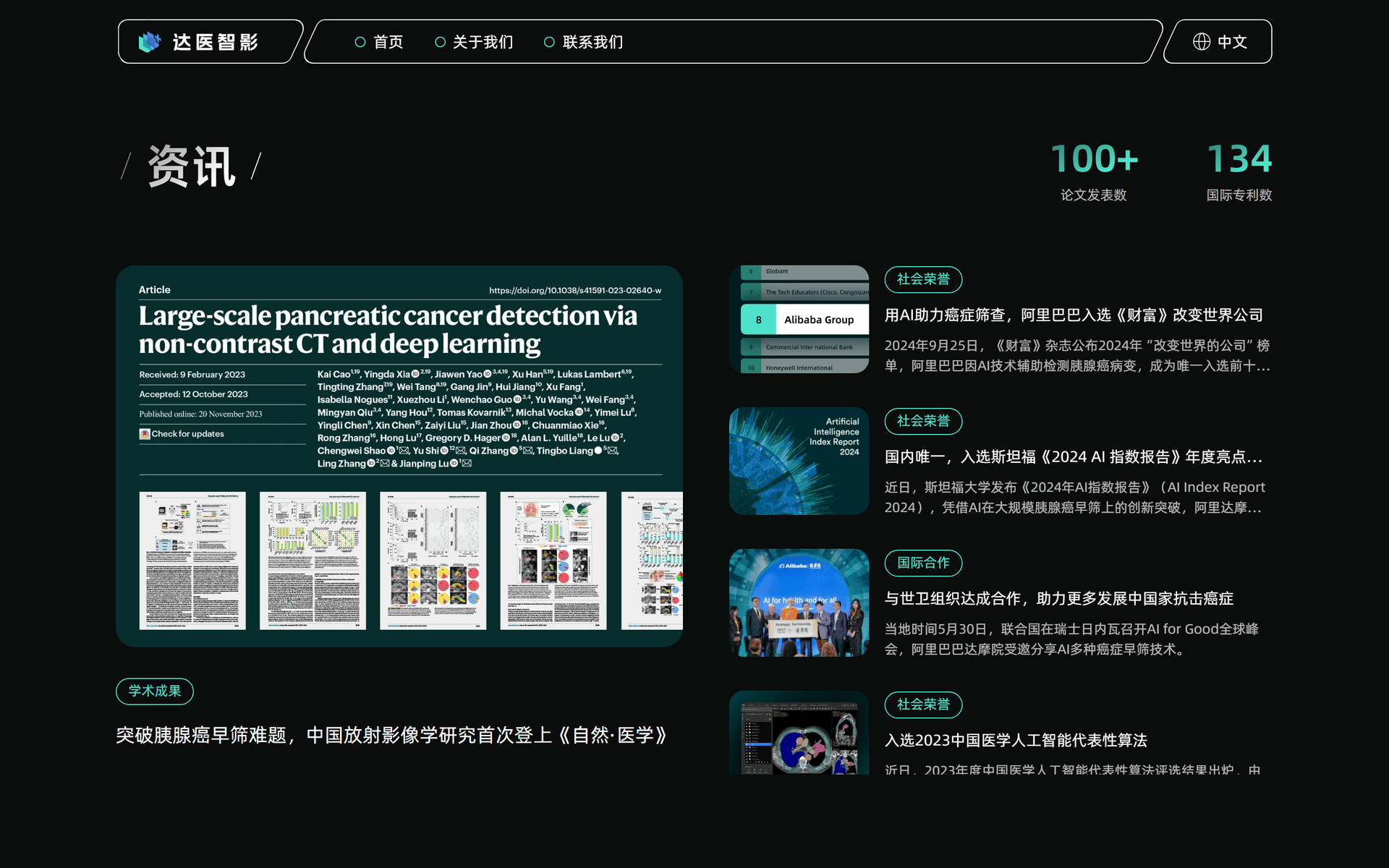Click the 资讯 section heading
The image size is (1389, 868).
point(192,166)
